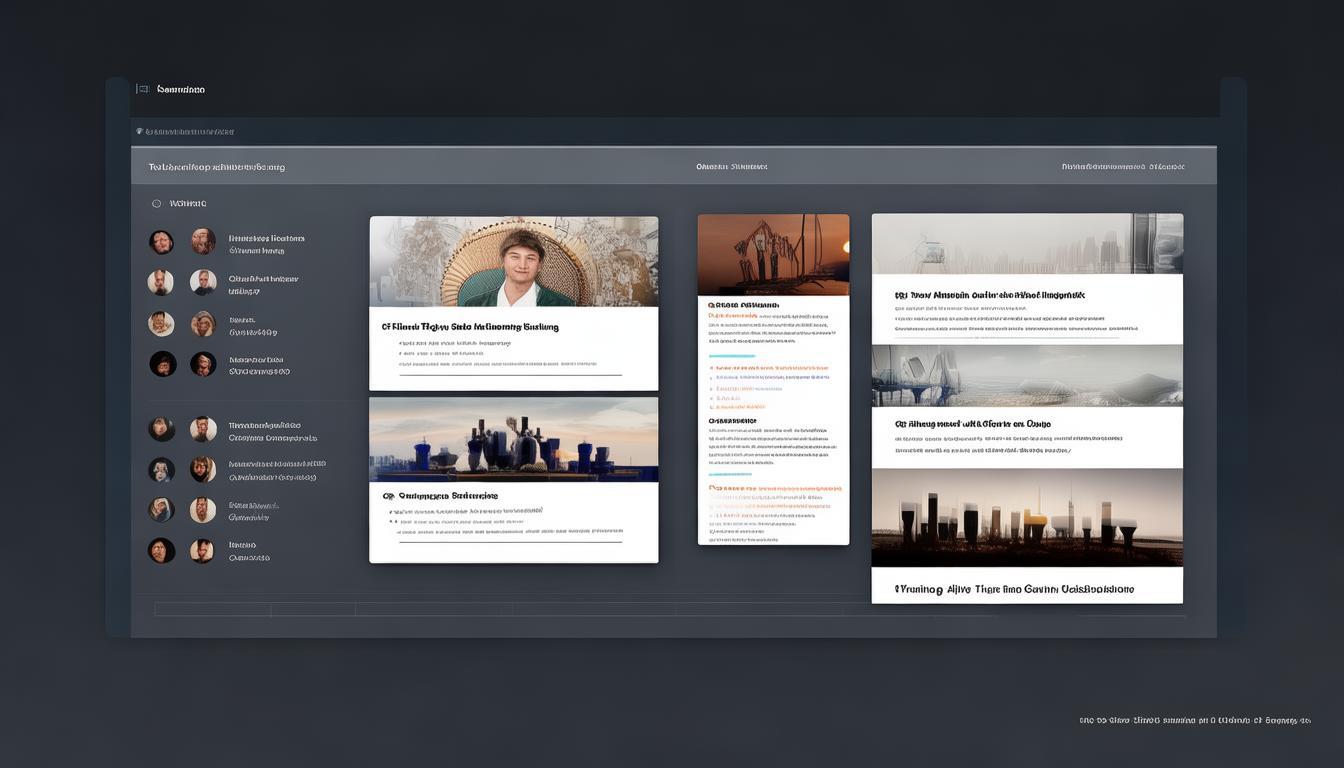This screenshot has height=768, width=1344.
Task: Click the small icon starting the breadcrumb bar
Action: coord(139,131)
